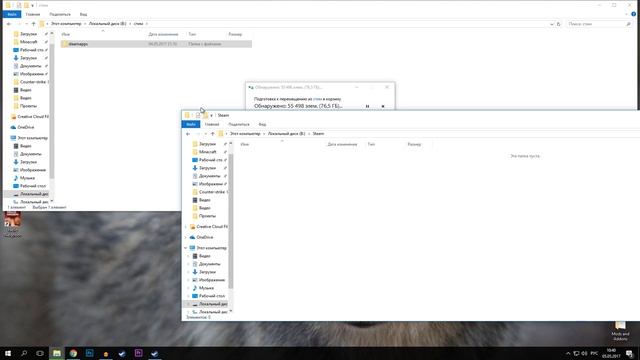
Task: Open Minecraft in стим window sidebar
Action: tap(29, 42)
